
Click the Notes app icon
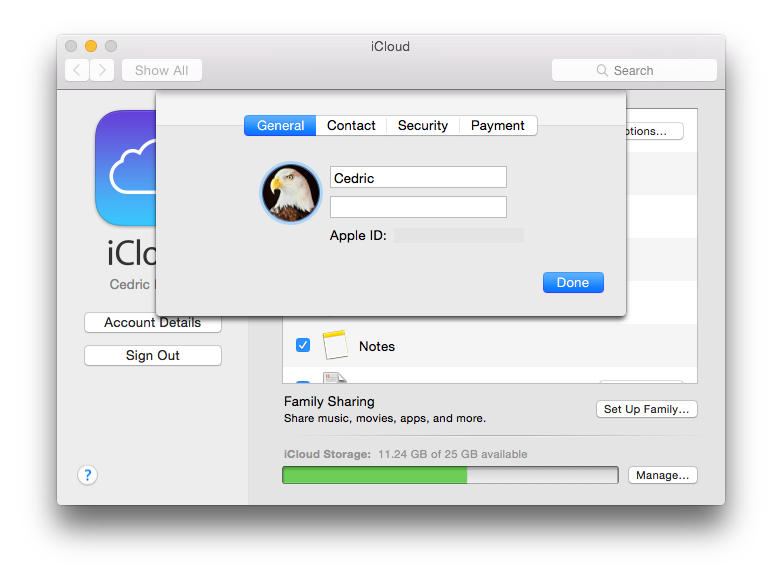(335, 345)
